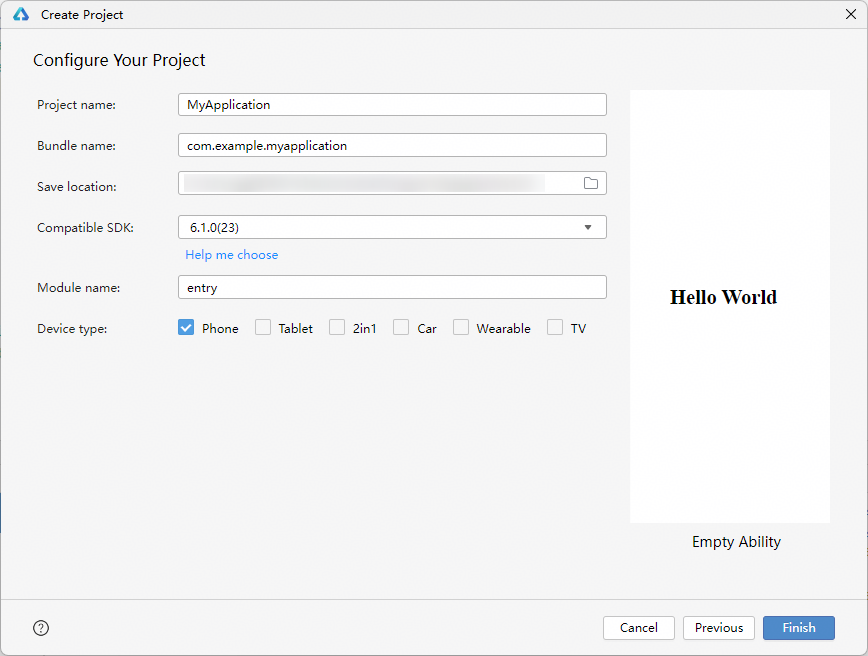Open the help question mark icon
This screenshot has height=656, width=868.
pyautogui.click(x=41, y=628)
